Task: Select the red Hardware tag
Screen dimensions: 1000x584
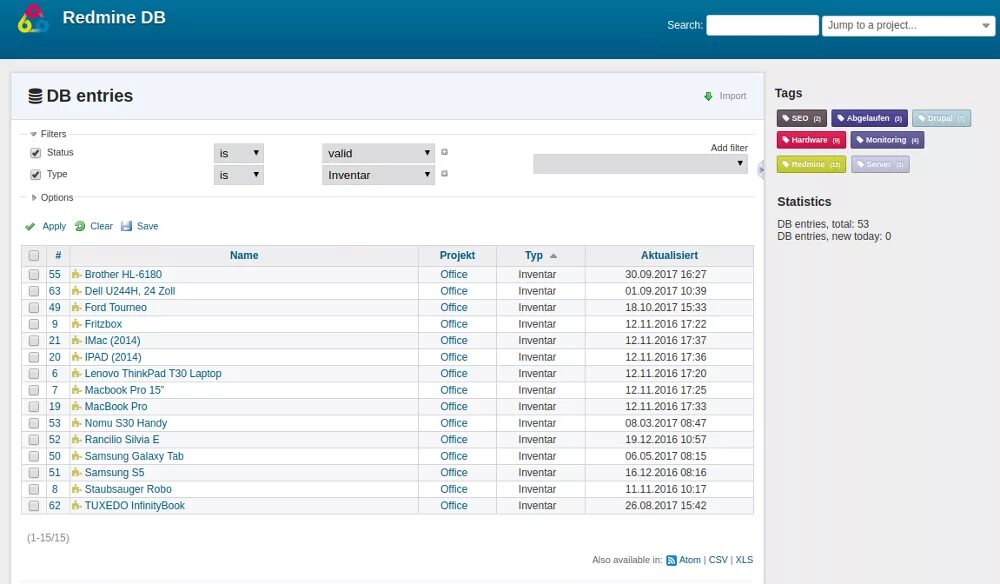Action: tap(811, 140)
